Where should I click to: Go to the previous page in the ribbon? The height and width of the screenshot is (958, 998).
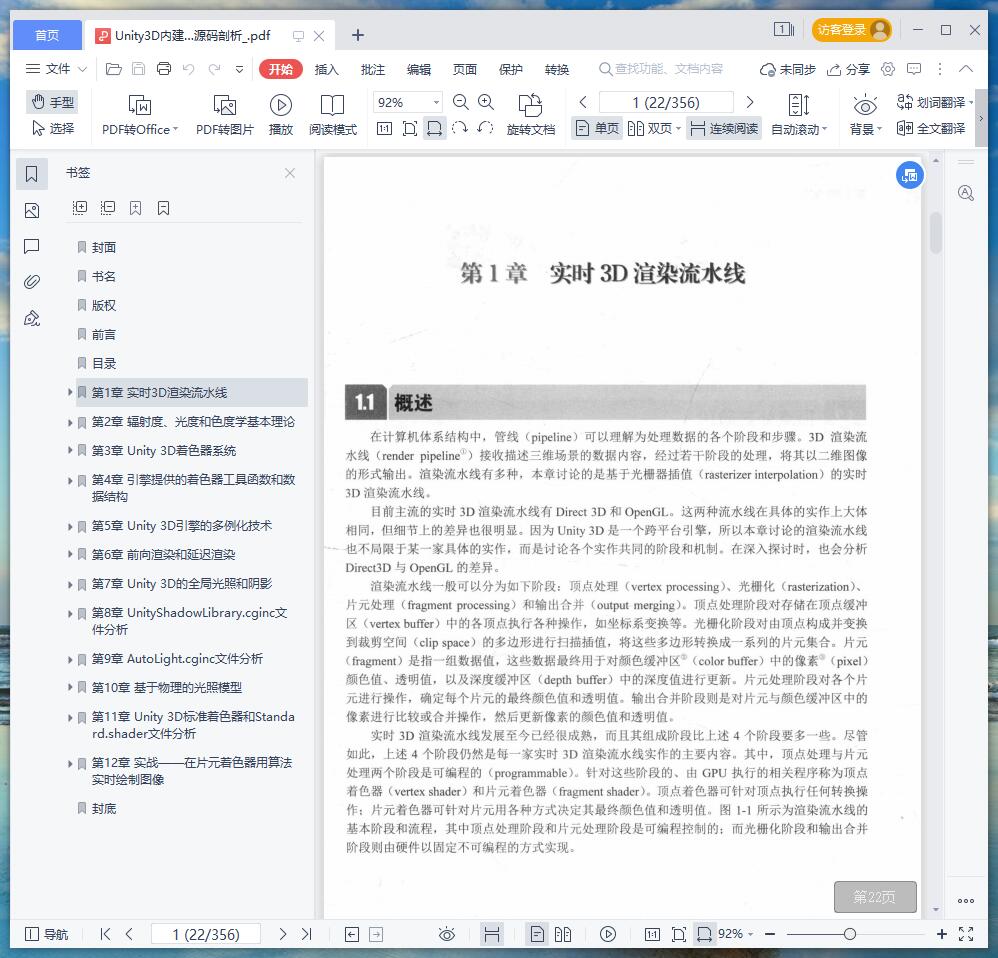[583, 102]
